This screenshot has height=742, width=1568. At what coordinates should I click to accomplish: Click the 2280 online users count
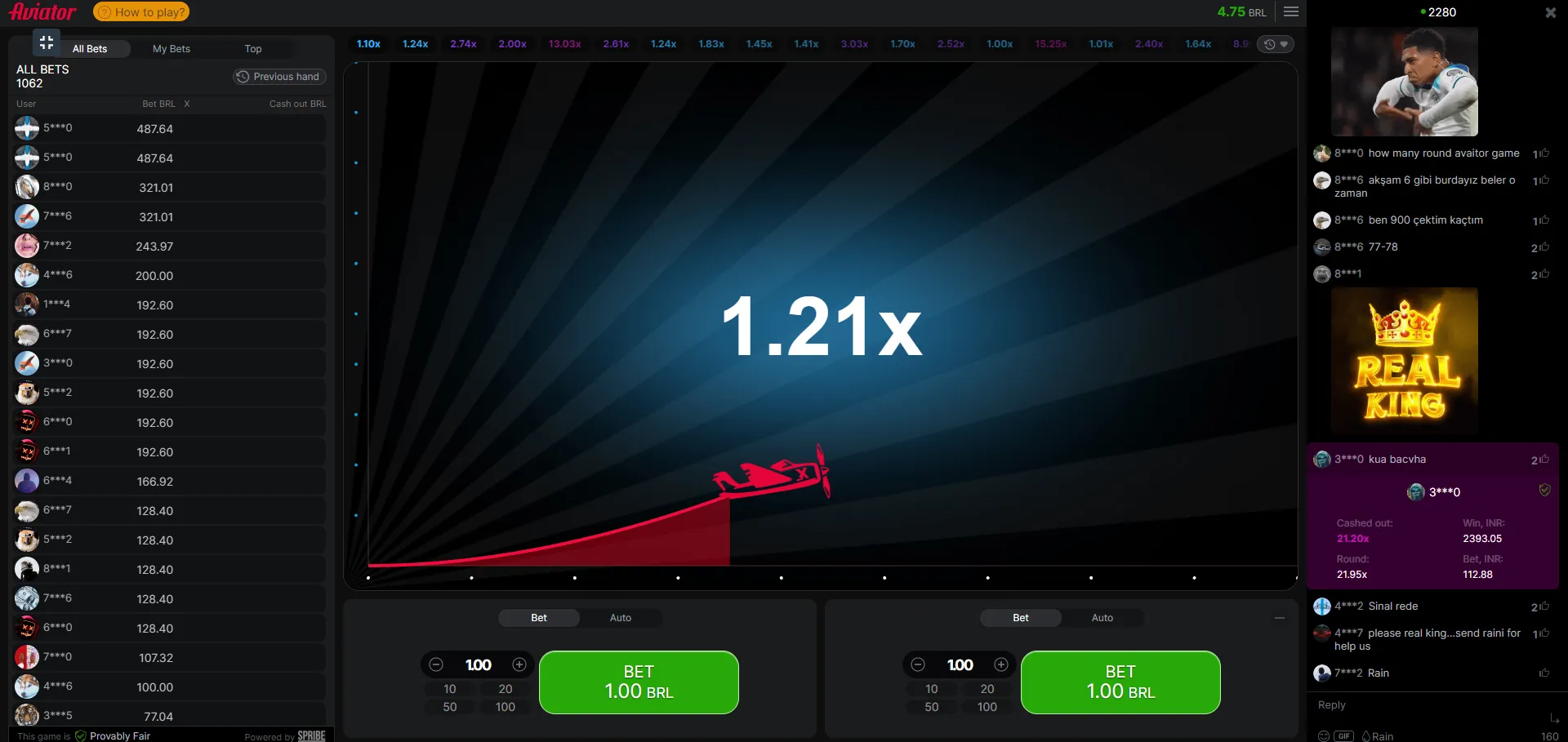tap(1439, 12)
